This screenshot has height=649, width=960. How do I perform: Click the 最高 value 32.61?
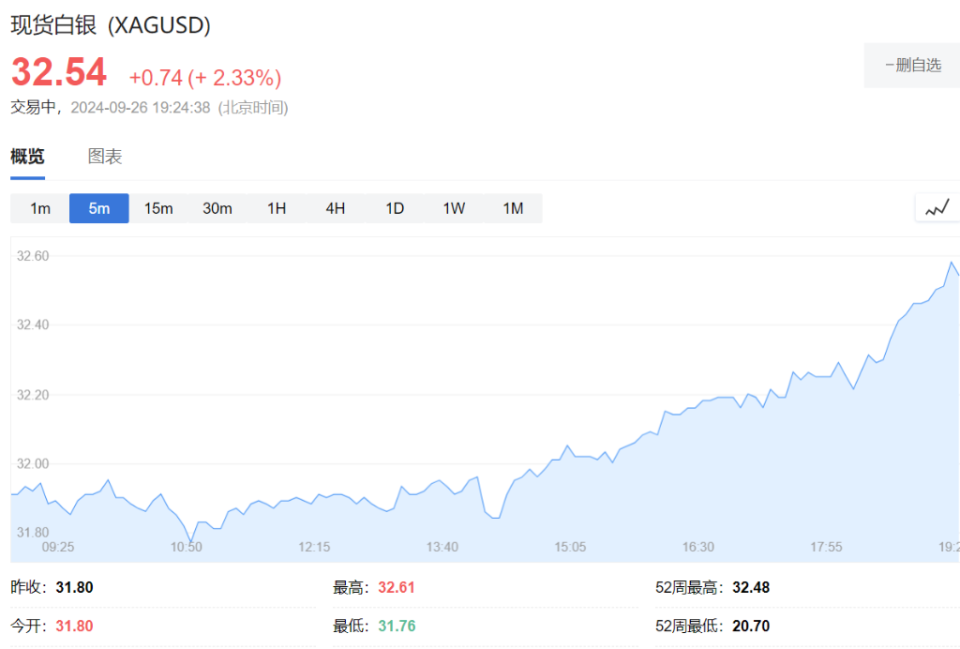(x=396, y=587)
